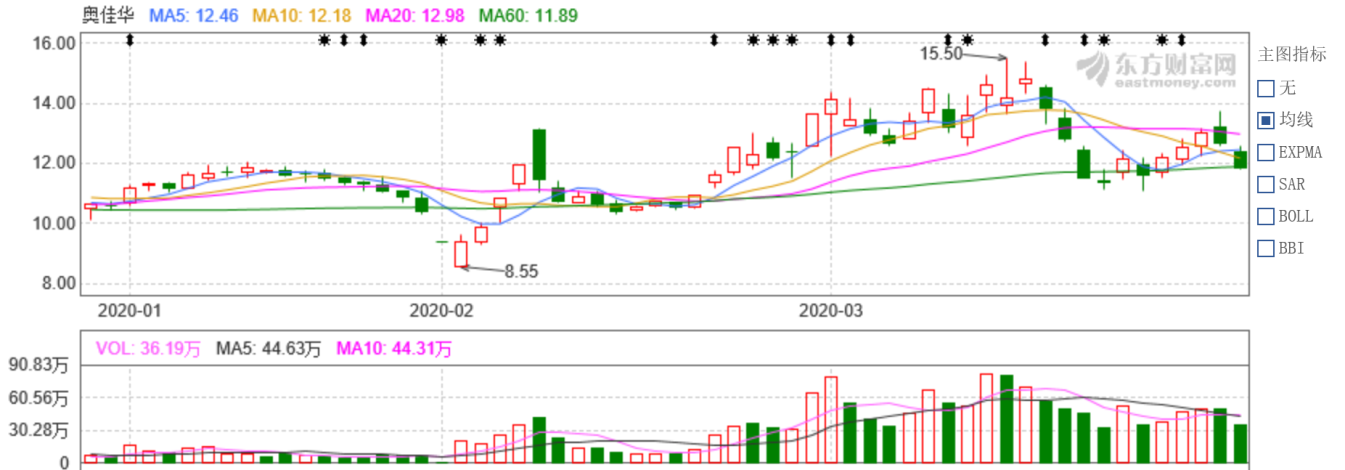
Task: Click the 奥佳华 stock name title
Action: coord(110,15)
